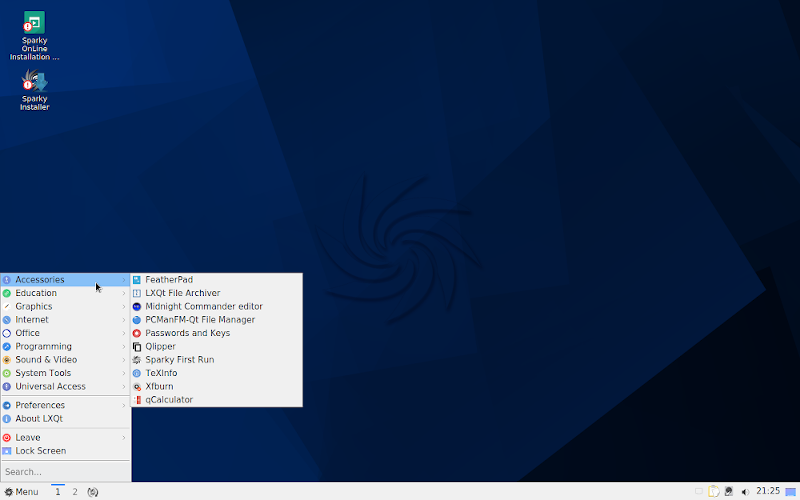
Task: Click the tray icon left of the volume icon
Action: pyautogui.click(x=729, y=491)
